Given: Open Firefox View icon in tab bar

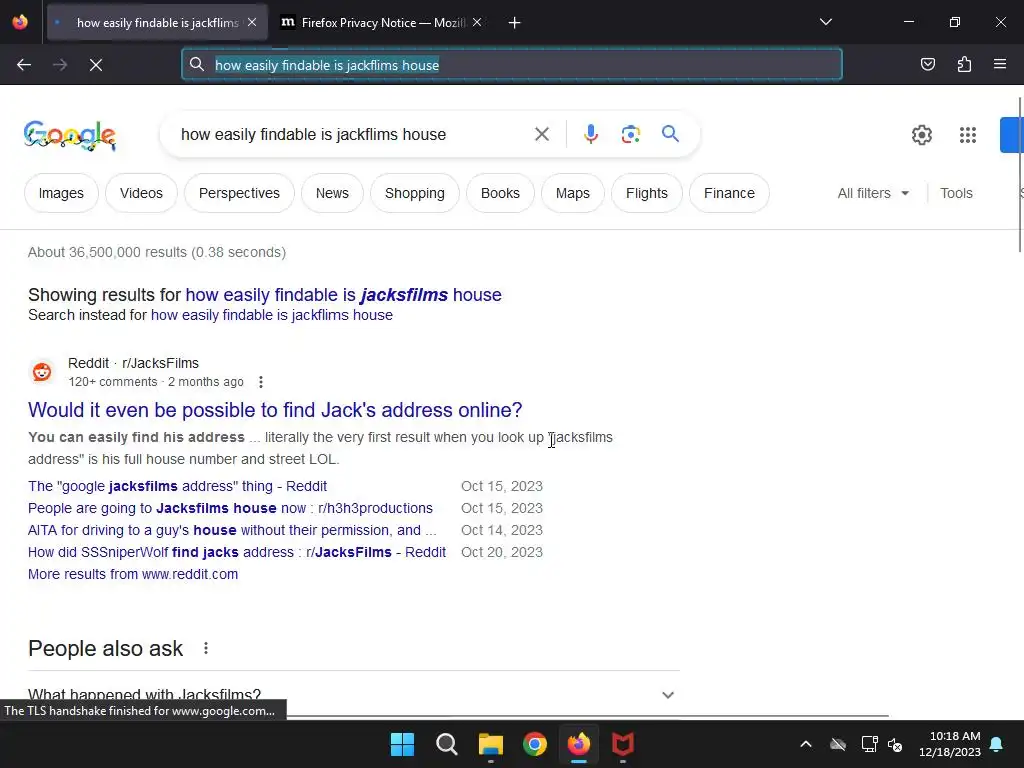Looking at the screenshot, I should click(x=20, y=22).
